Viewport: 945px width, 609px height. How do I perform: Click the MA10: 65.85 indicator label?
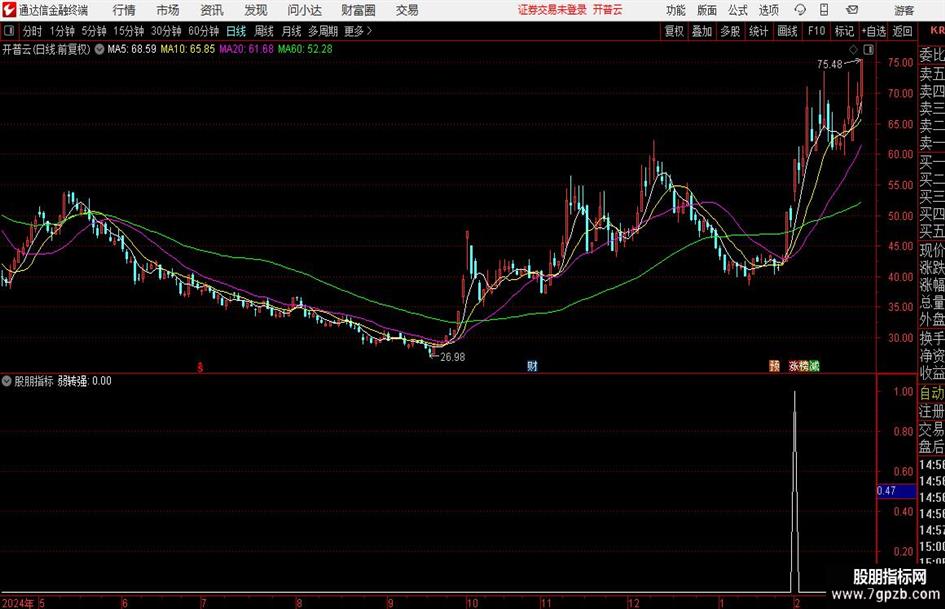[187, 49]
